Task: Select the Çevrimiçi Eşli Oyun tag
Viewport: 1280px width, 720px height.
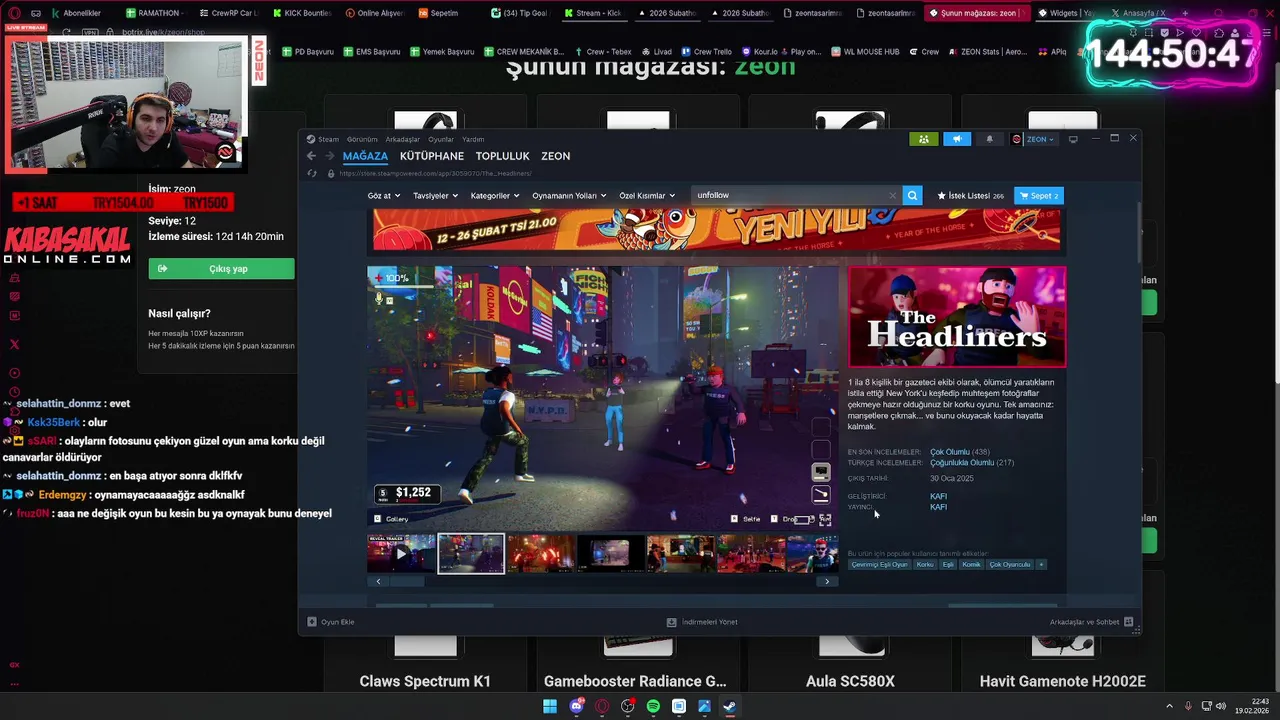Action: pyautogui.click(x=880, y=564)
